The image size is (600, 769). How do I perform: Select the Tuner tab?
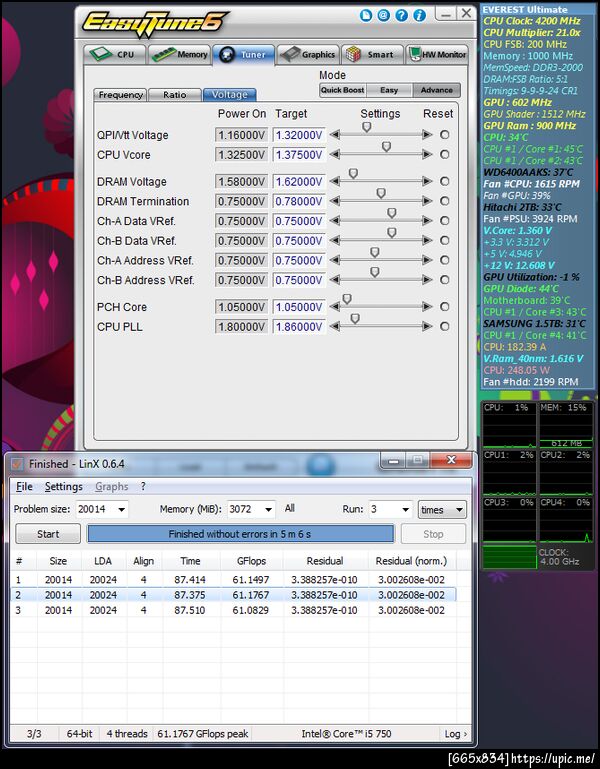pyautogui.click(x=243, y=54)
